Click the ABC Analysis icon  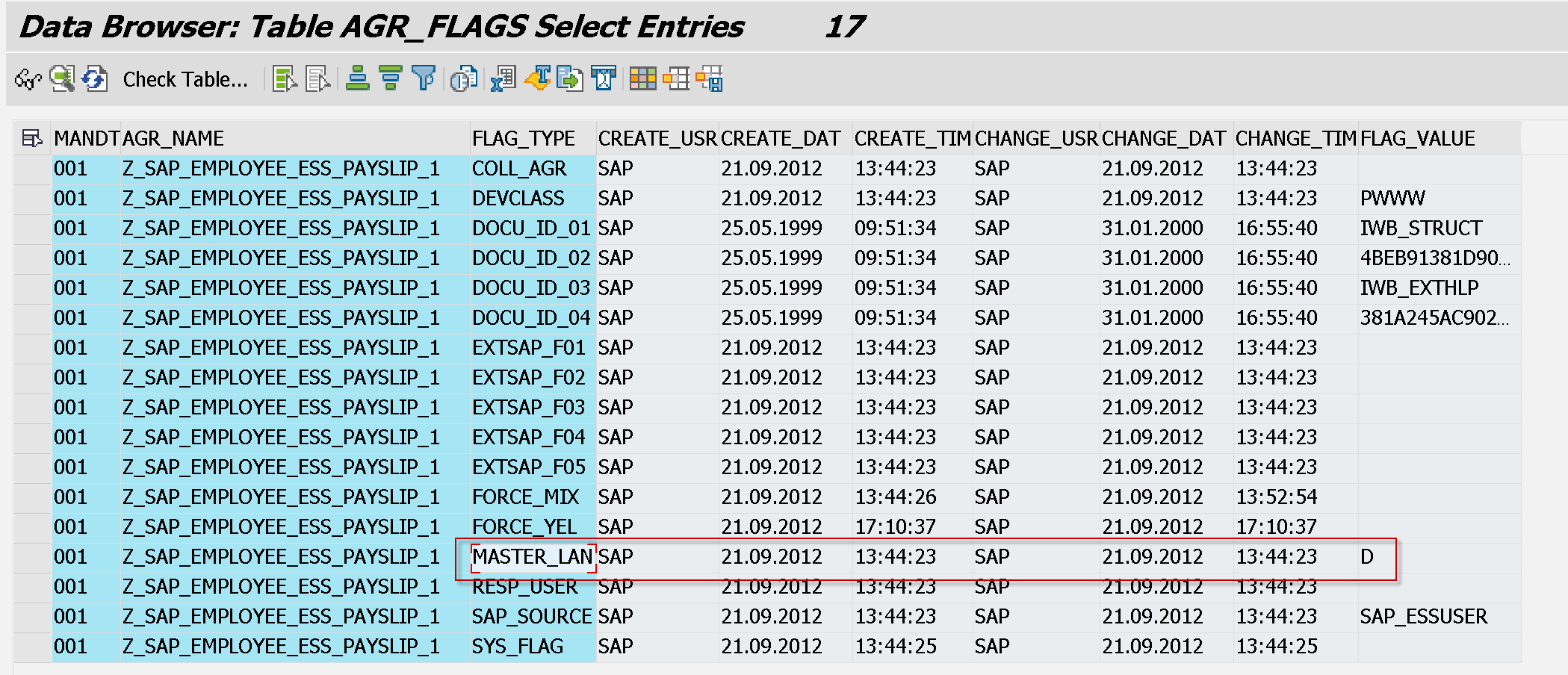(x=604, y=79)
